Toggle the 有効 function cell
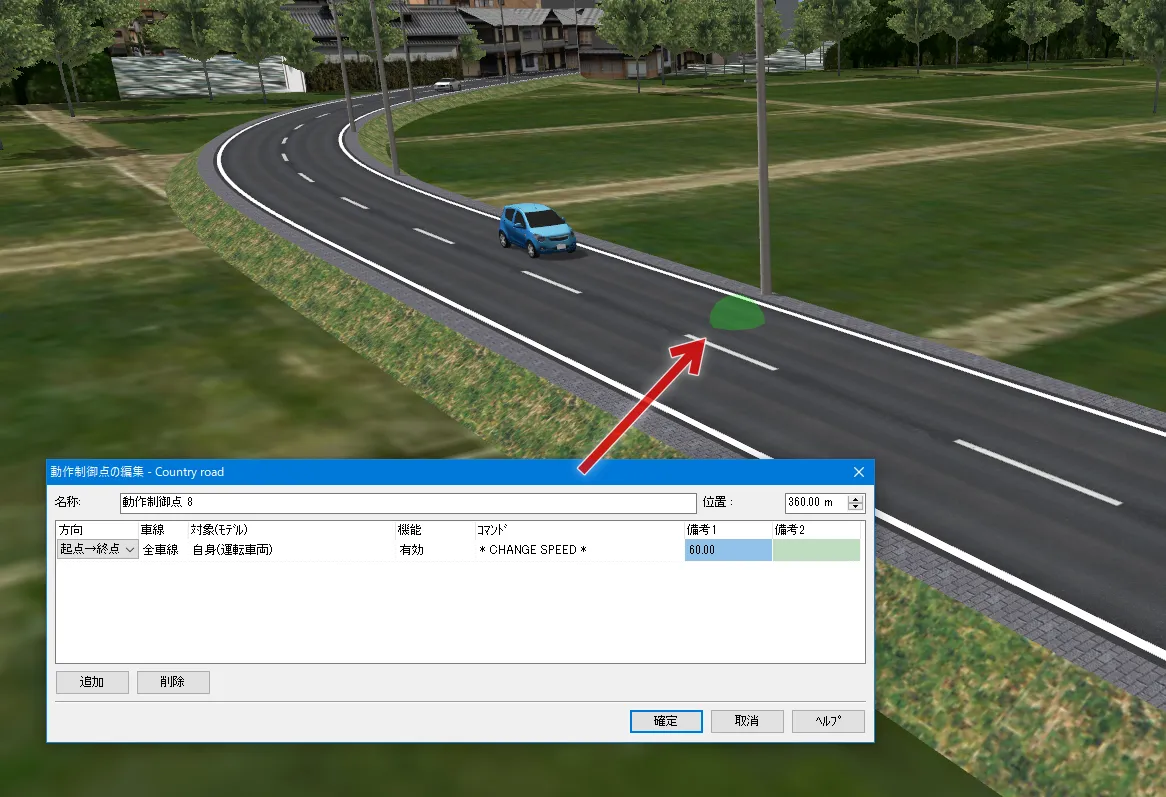Viewport: 1166px width, 797px height. (412, 550)
